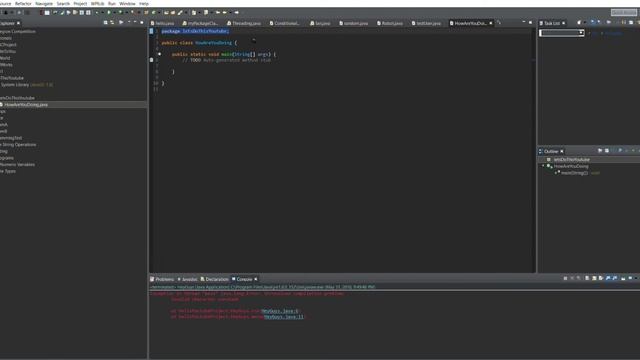Image resolution: width=640 pixels, height=360 pixels.
Task: Click the Quick Access field in the toolbar
Action: pyautogui.click(x=624, y=13)
